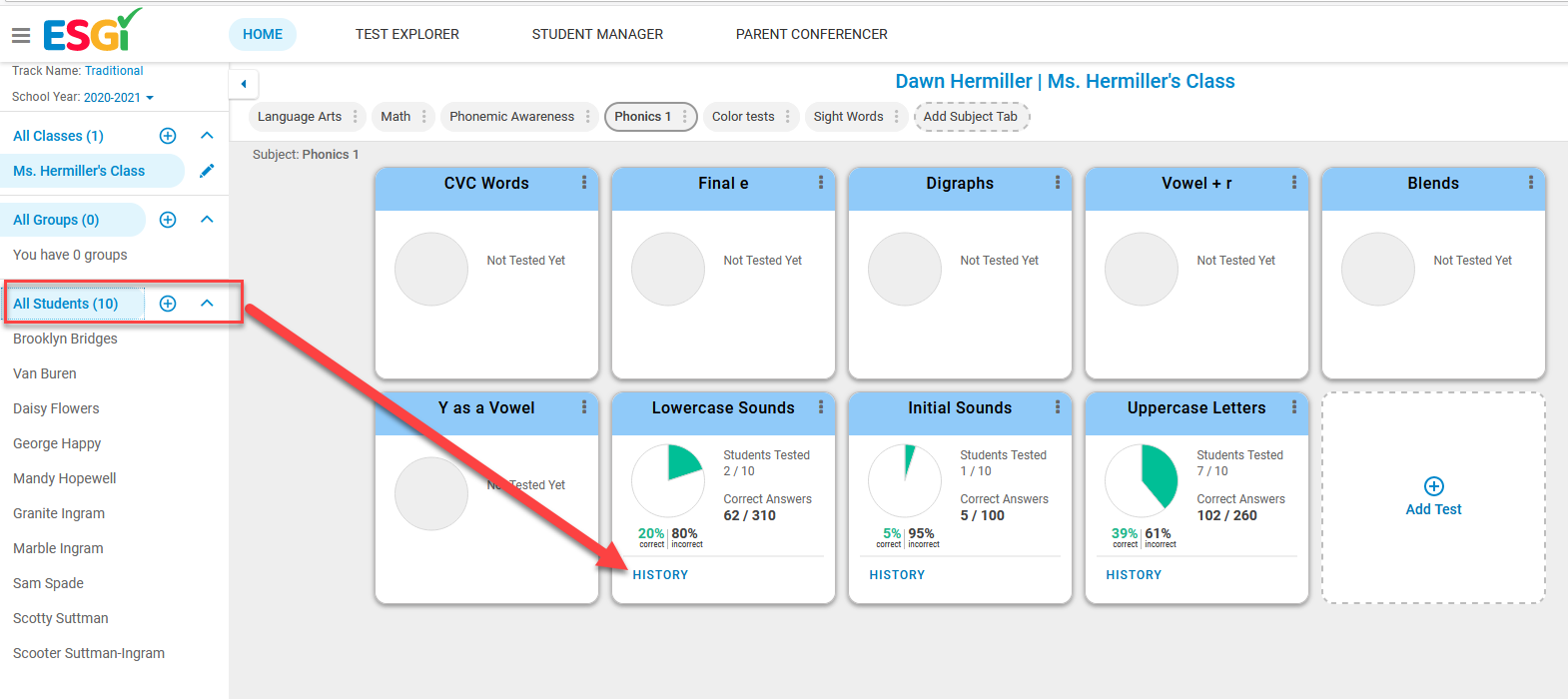Open the hamburger menu beside ESGI logo
Image resolution: width=1568 pixels, height=699 pixels.
[21, 36]
